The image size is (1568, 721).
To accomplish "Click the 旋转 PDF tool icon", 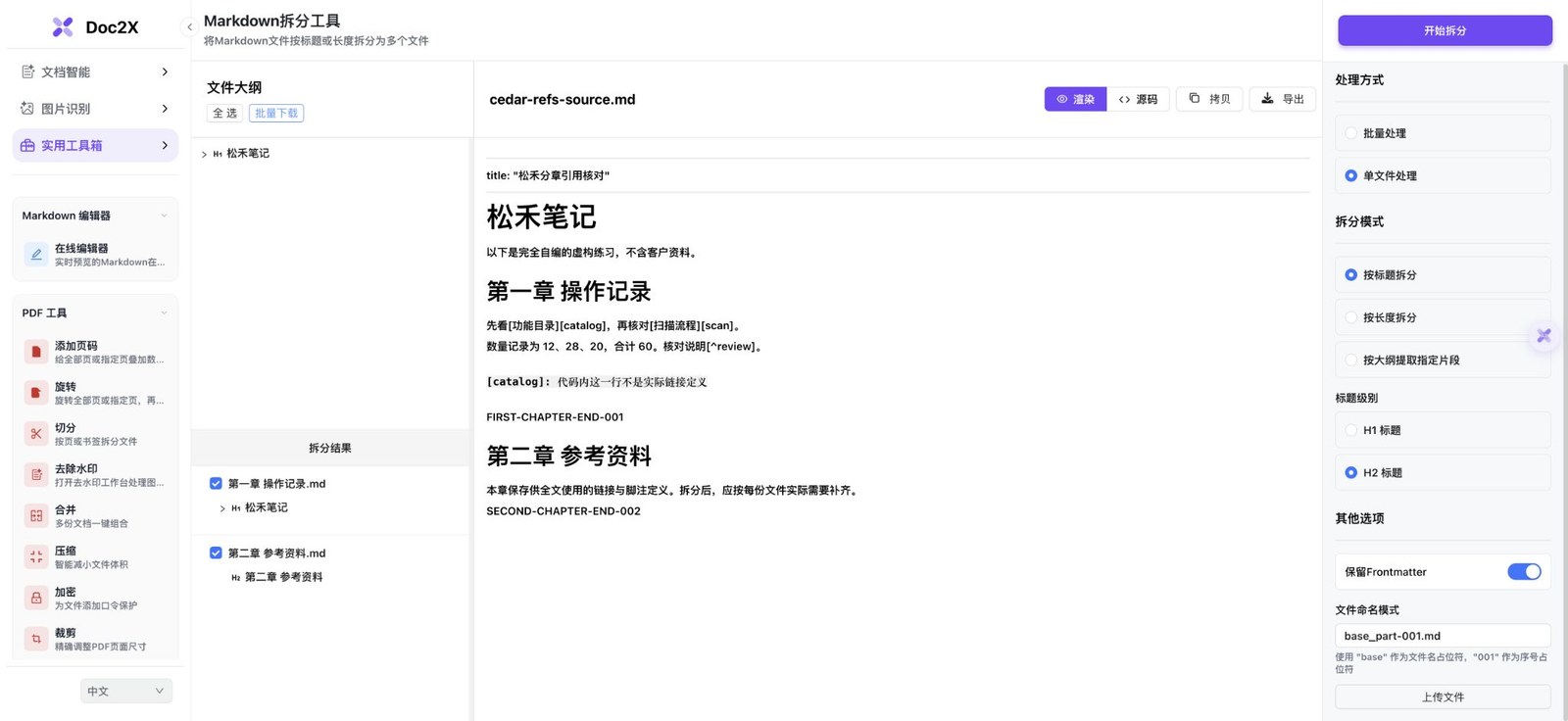I will [36, 393].
